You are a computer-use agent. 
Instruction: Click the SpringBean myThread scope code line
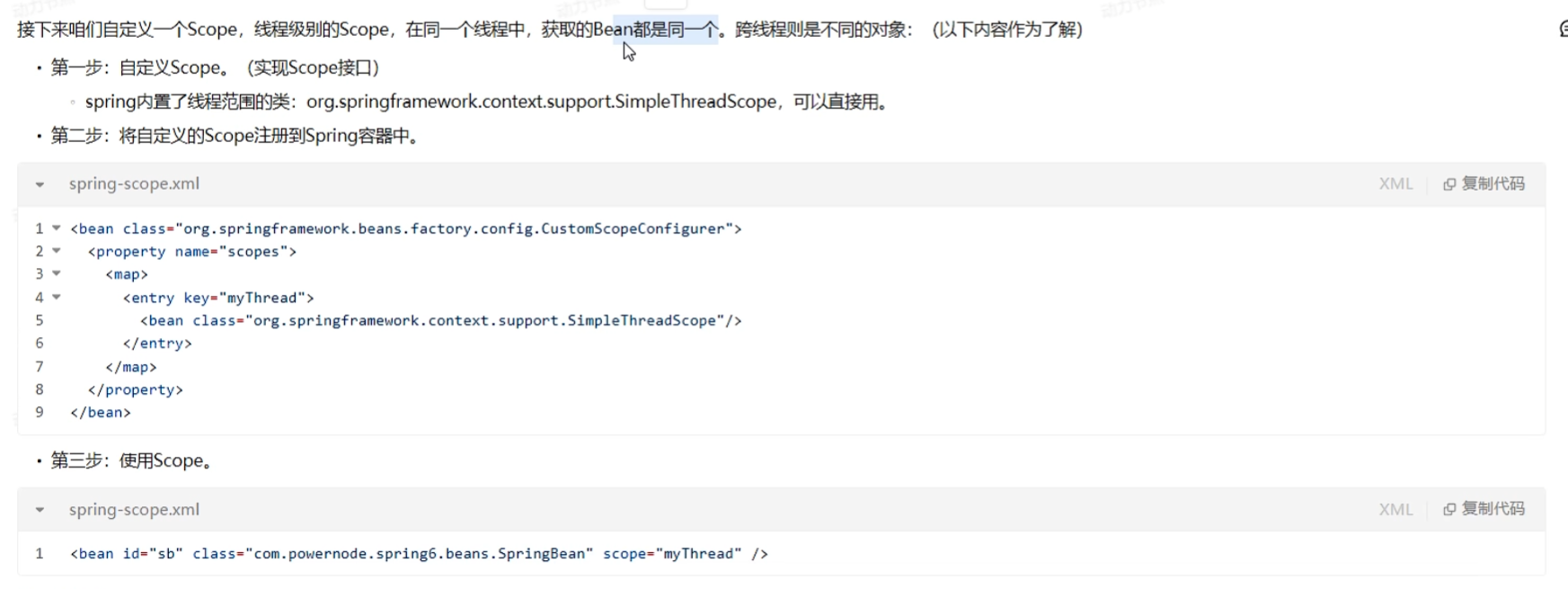click(419, 554)
